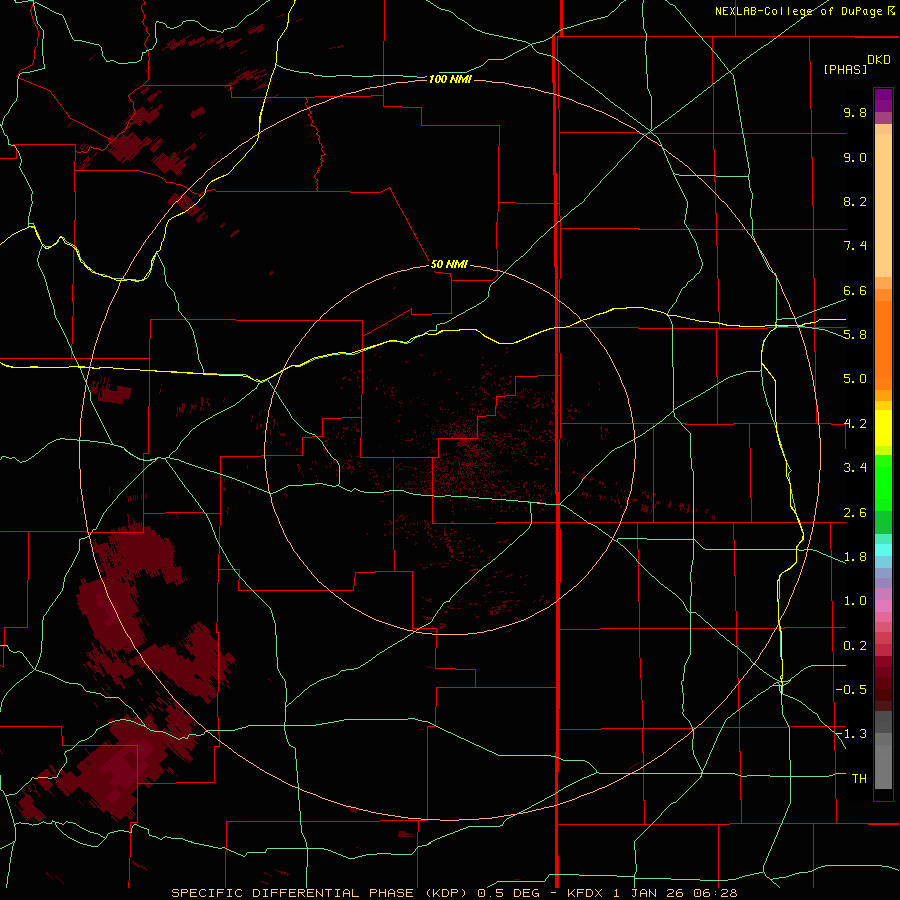900x900 pixels.
Task: Pick the purple band atop the color scale
Action: [x=883, y=100]
